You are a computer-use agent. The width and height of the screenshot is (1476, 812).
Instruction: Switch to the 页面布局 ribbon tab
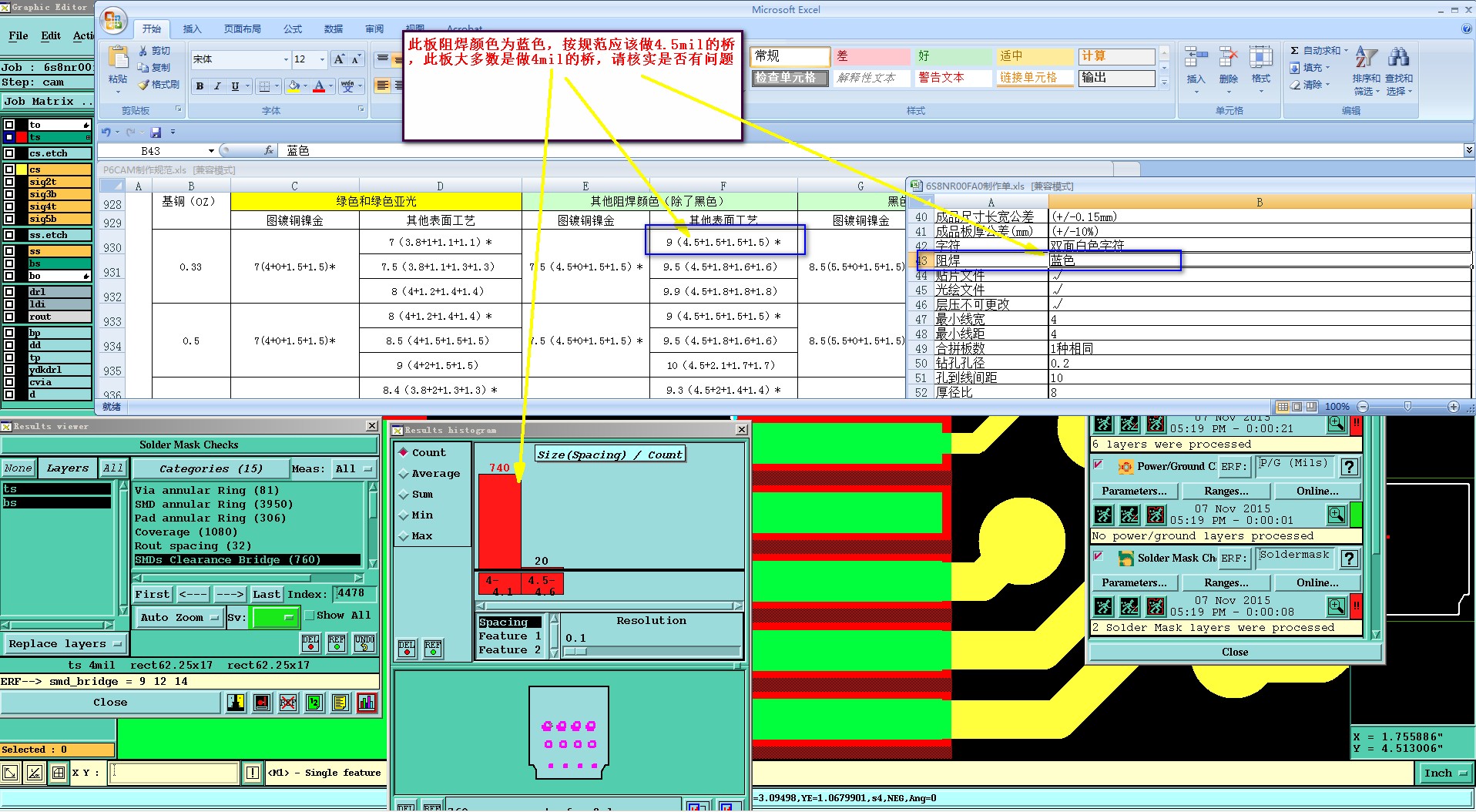tap(243, 29)
